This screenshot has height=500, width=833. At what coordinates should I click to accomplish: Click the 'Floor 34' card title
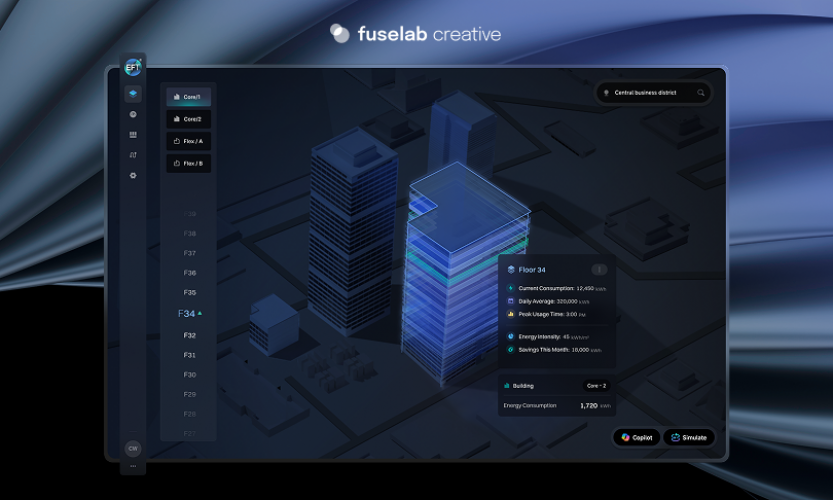point(532,269)
